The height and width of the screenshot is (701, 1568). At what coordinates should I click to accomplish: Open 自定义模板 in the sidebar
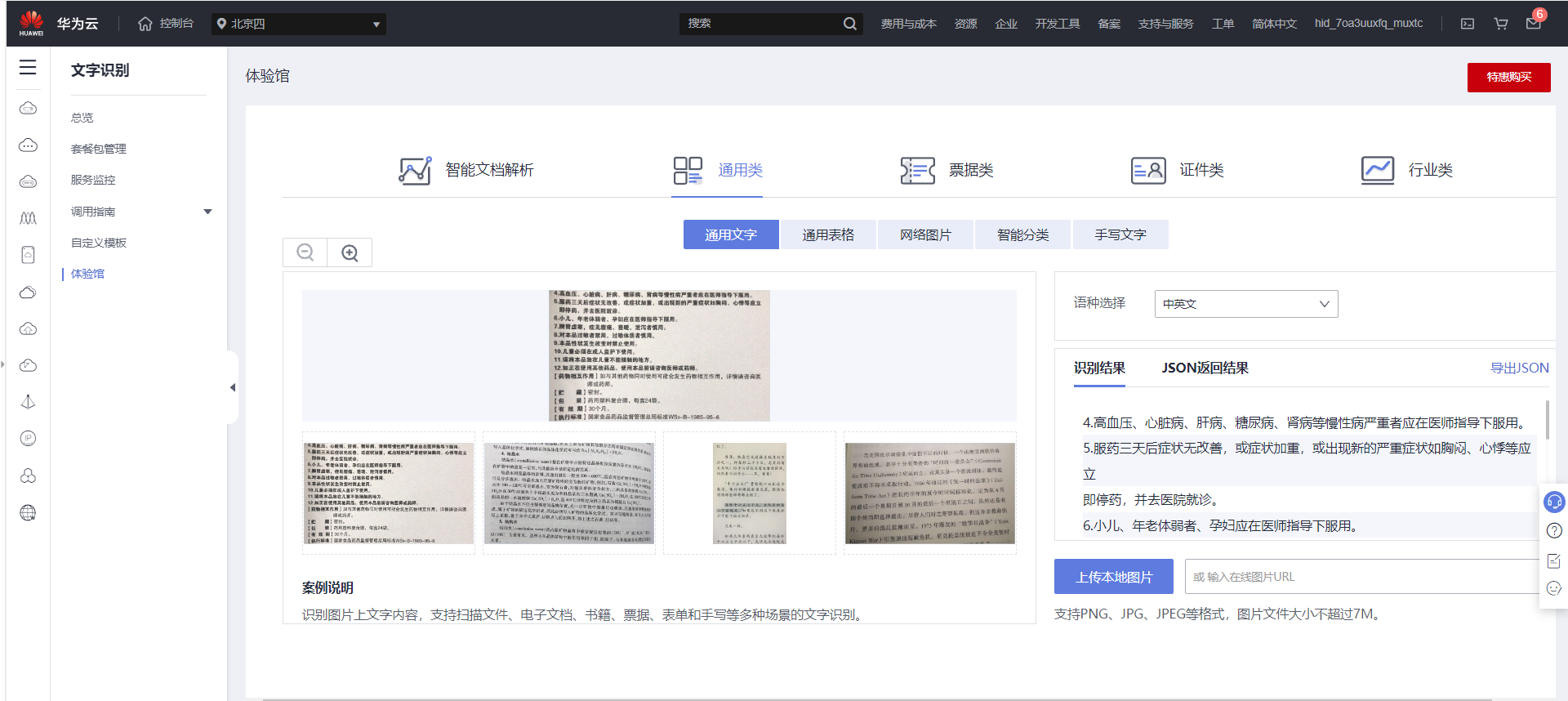click(98, 243)
